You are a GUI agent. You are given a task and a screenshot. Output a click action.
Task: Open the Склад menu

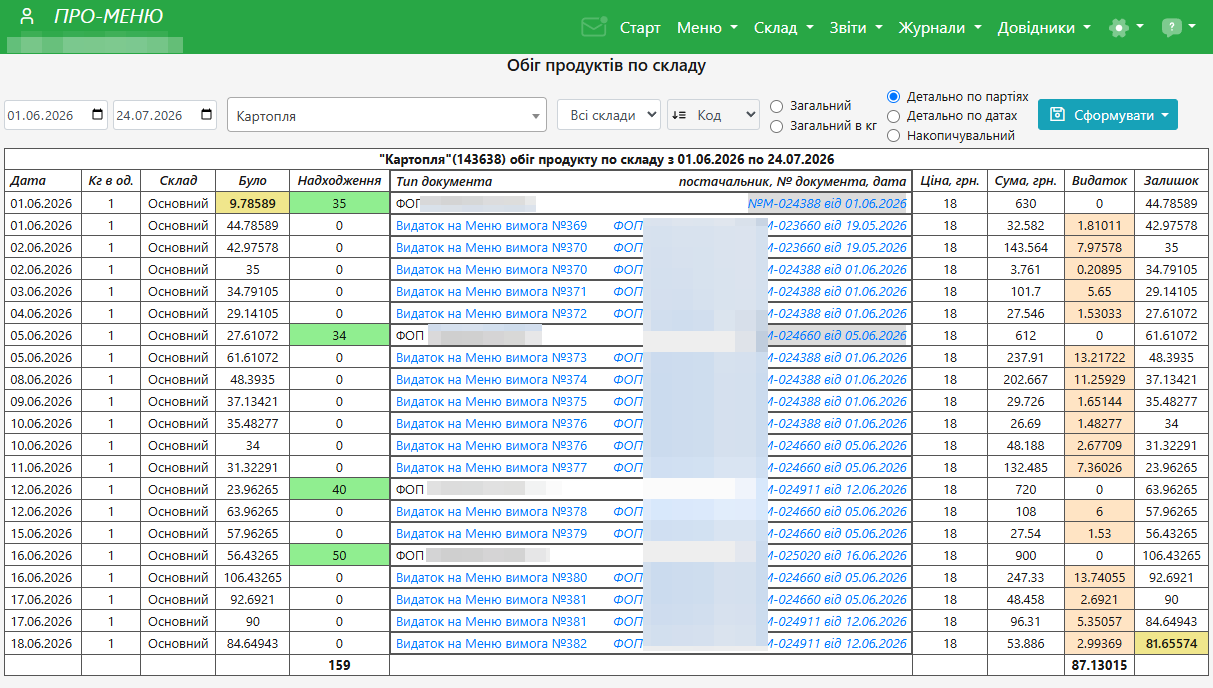click(784, 28)
